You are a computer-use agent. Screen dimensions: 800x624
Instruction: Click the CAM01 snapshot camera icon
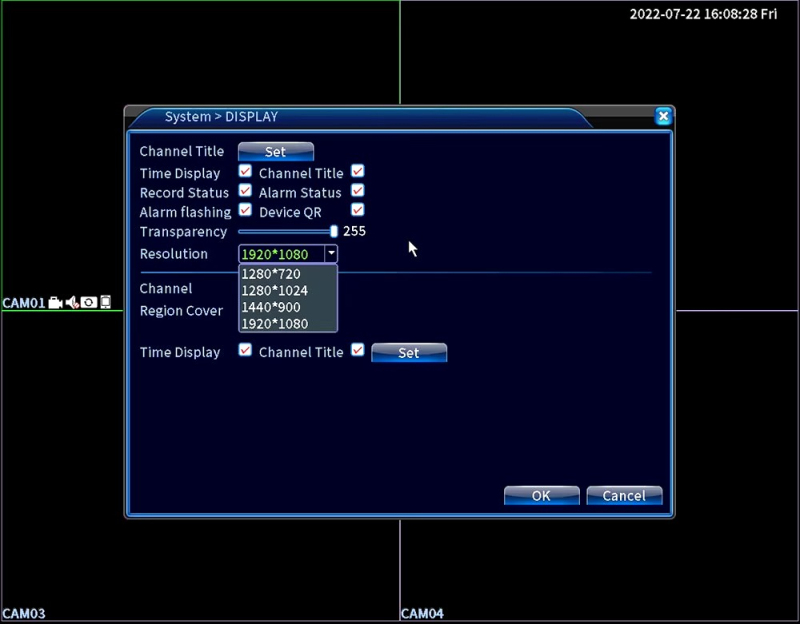click(x=89, y=303)
